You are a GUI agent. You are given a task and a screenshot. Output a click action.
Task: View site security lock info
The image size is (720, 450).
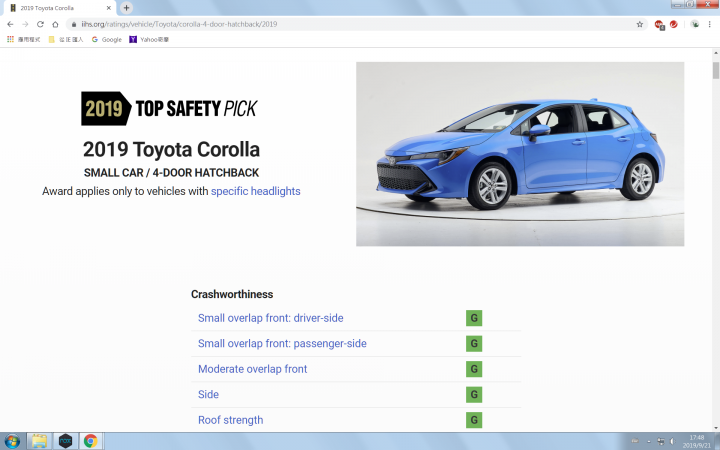point(73,24)
